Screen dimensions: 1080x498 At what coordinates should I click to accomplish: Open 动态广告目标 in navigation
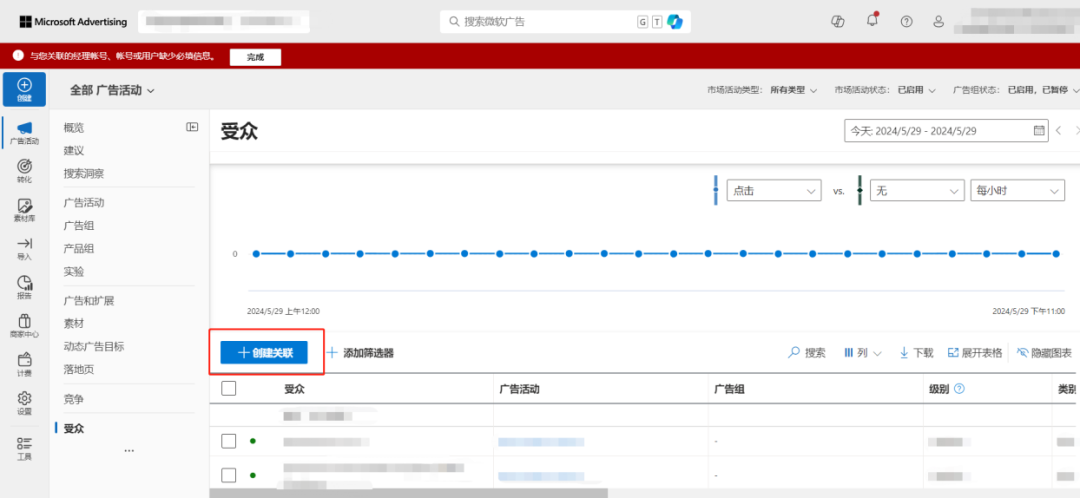click(94, 346)
